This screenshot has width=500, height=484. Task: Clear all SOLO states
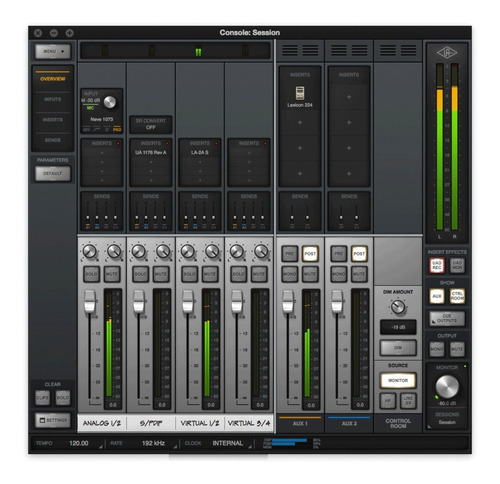[63, 398]
